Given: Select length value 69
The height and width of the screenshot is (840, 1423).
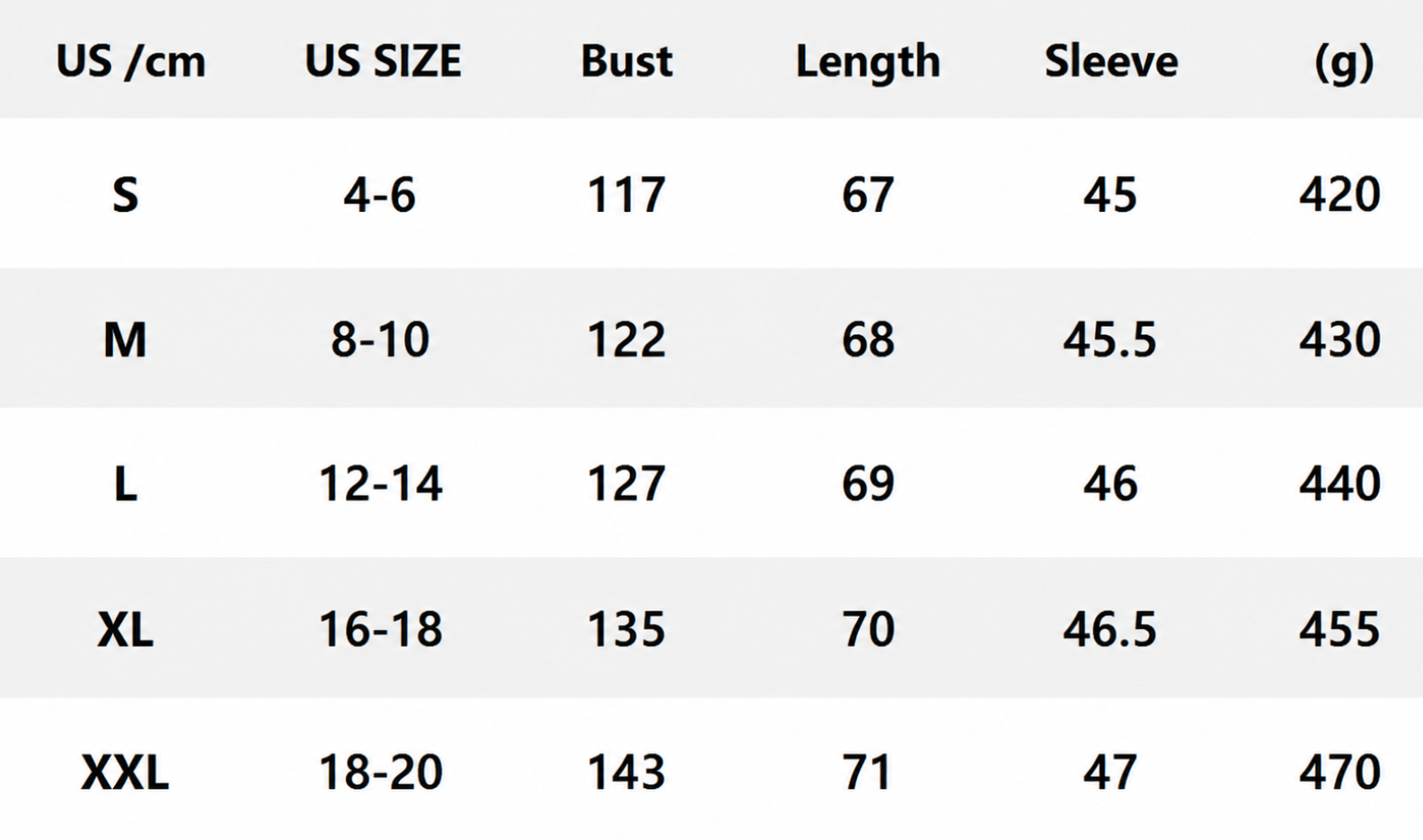Looking at the screenshot, I should pyautogui.click(x=868, y=484).
